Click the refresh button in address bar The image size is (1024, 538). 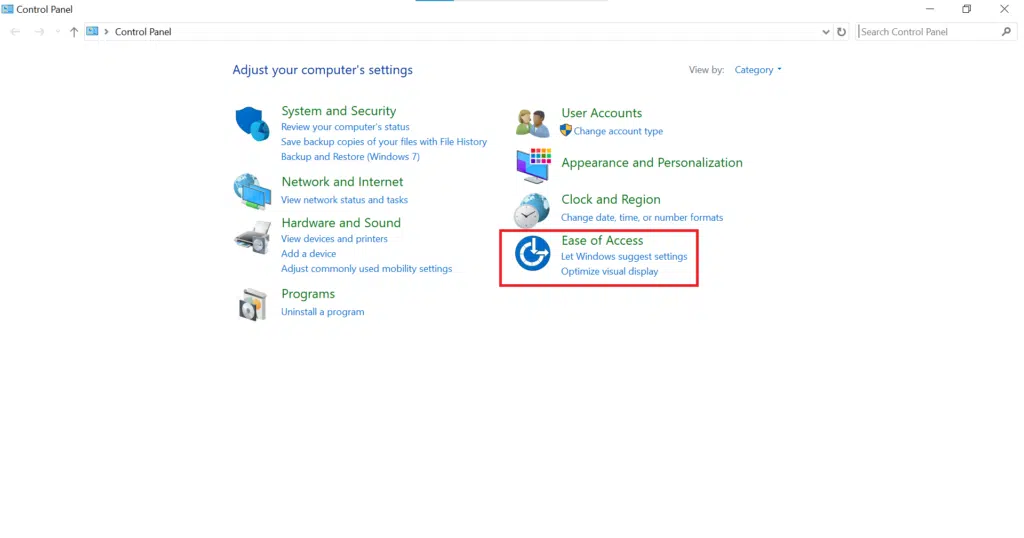click(x=841, y=31)
